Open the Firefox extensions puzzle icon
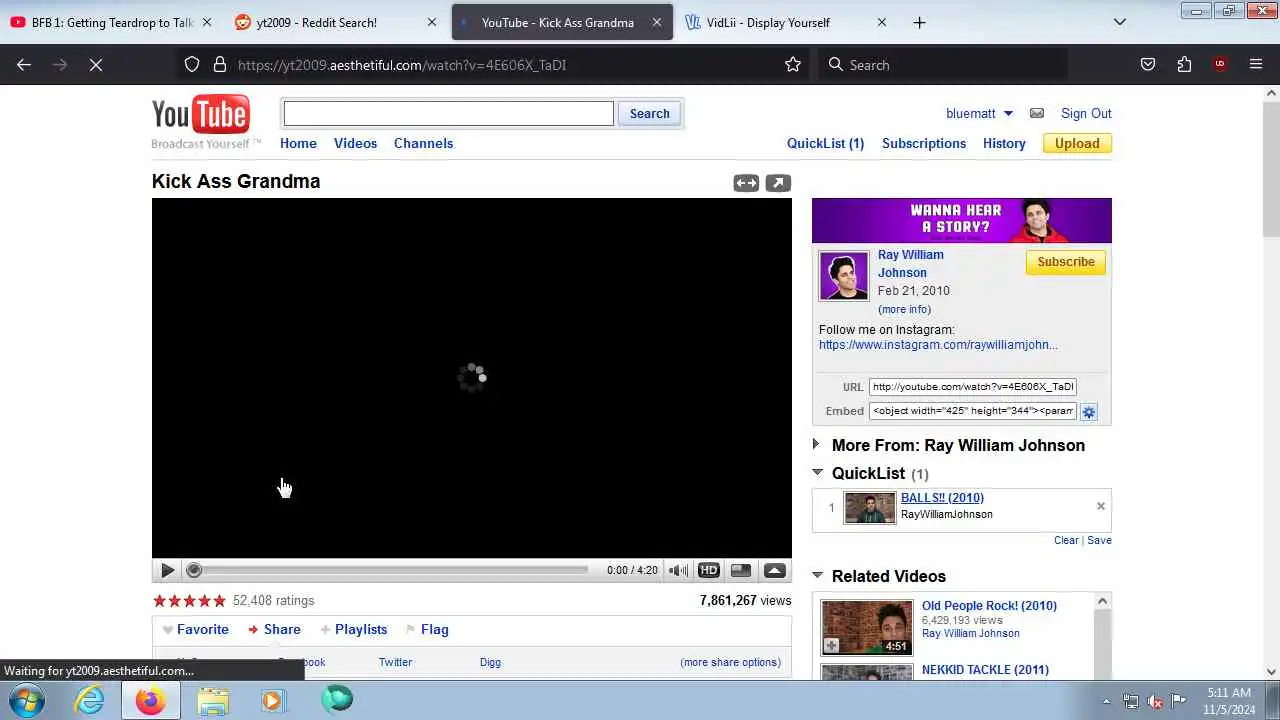Viewport: 1280px width, 720px height. pyautogui.click(x=1184, y=65)
